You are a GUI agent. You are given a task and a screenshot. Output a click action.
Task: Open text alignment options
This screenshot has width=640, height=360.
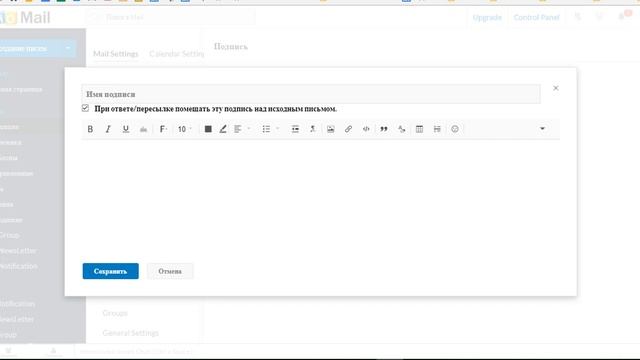[242, 129]
